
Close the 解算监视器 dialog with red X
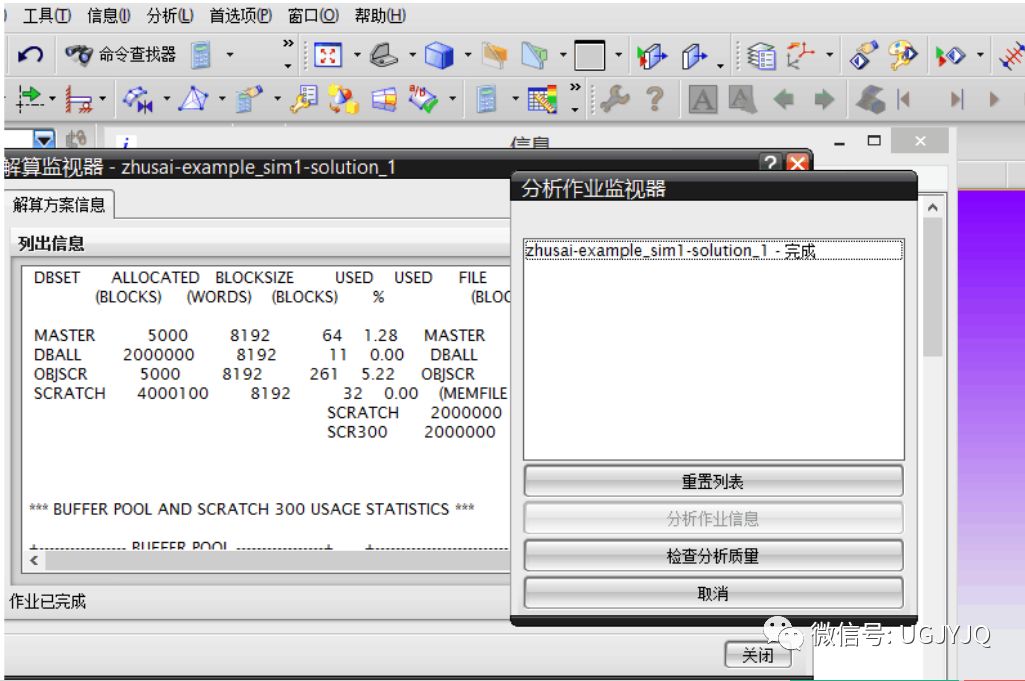click(798, 163)
